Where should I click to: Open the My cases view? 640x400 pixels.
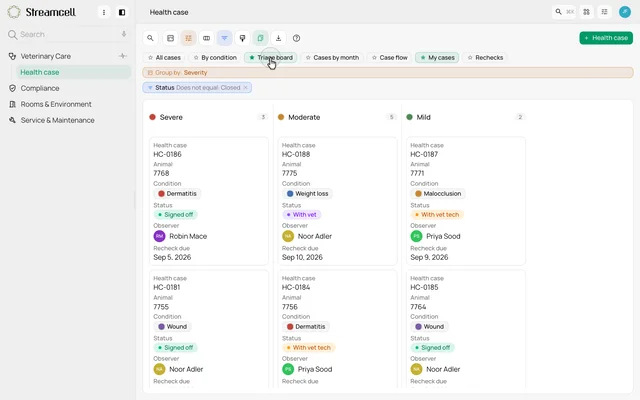437,58
